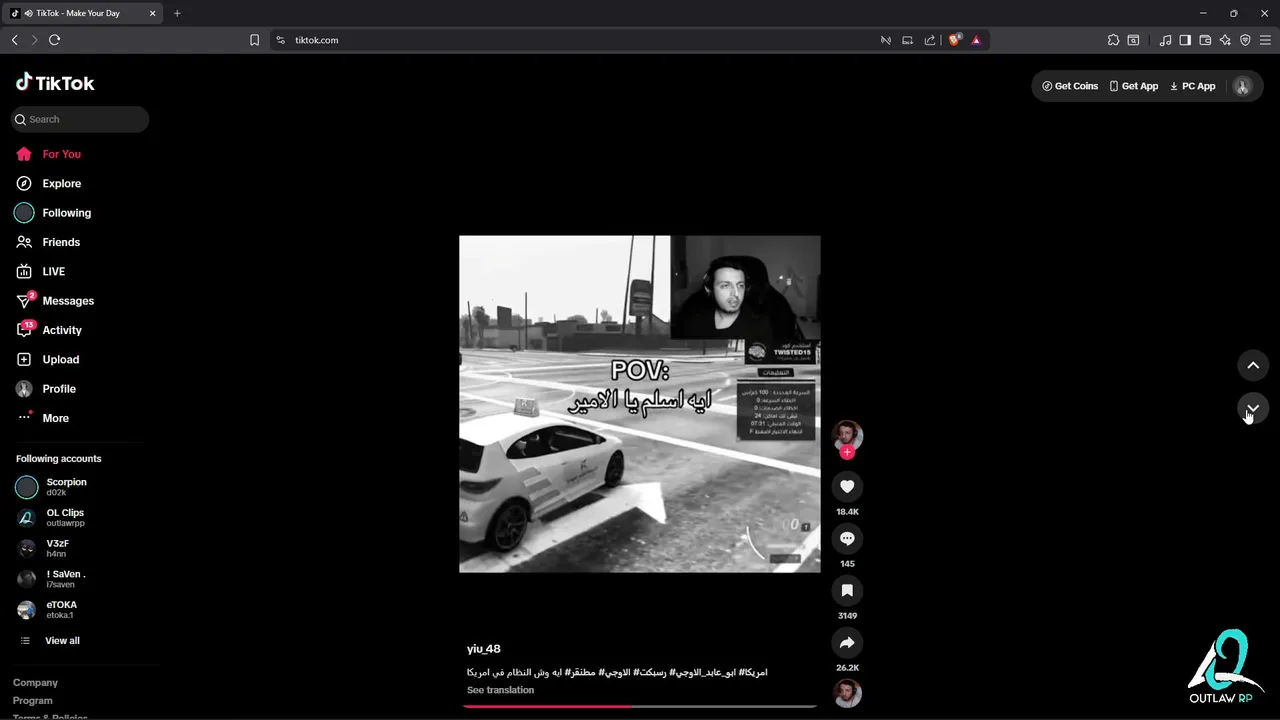
Task: Open Scorpion d02k account
Action: (66, 487)
